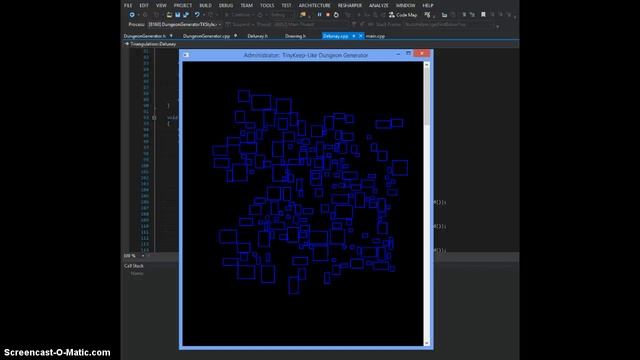Image resolution: width=640 pixels, height=360 pixels.
Task: Toggle pin on DungeonGenerator.cpp tab
Action: point(236,36)
